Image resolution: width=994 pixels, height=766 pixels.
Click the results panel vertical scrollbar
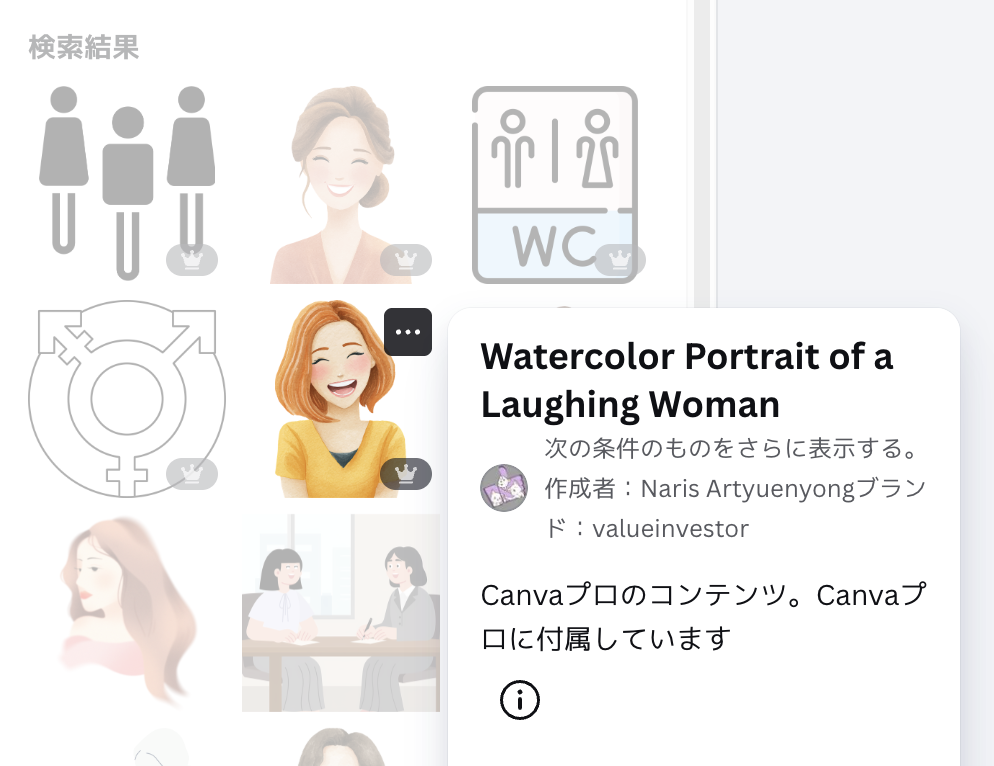click(x=701, y=300)
